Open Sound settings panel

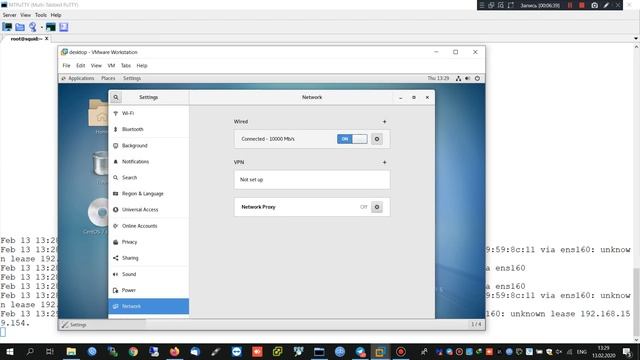149,274
